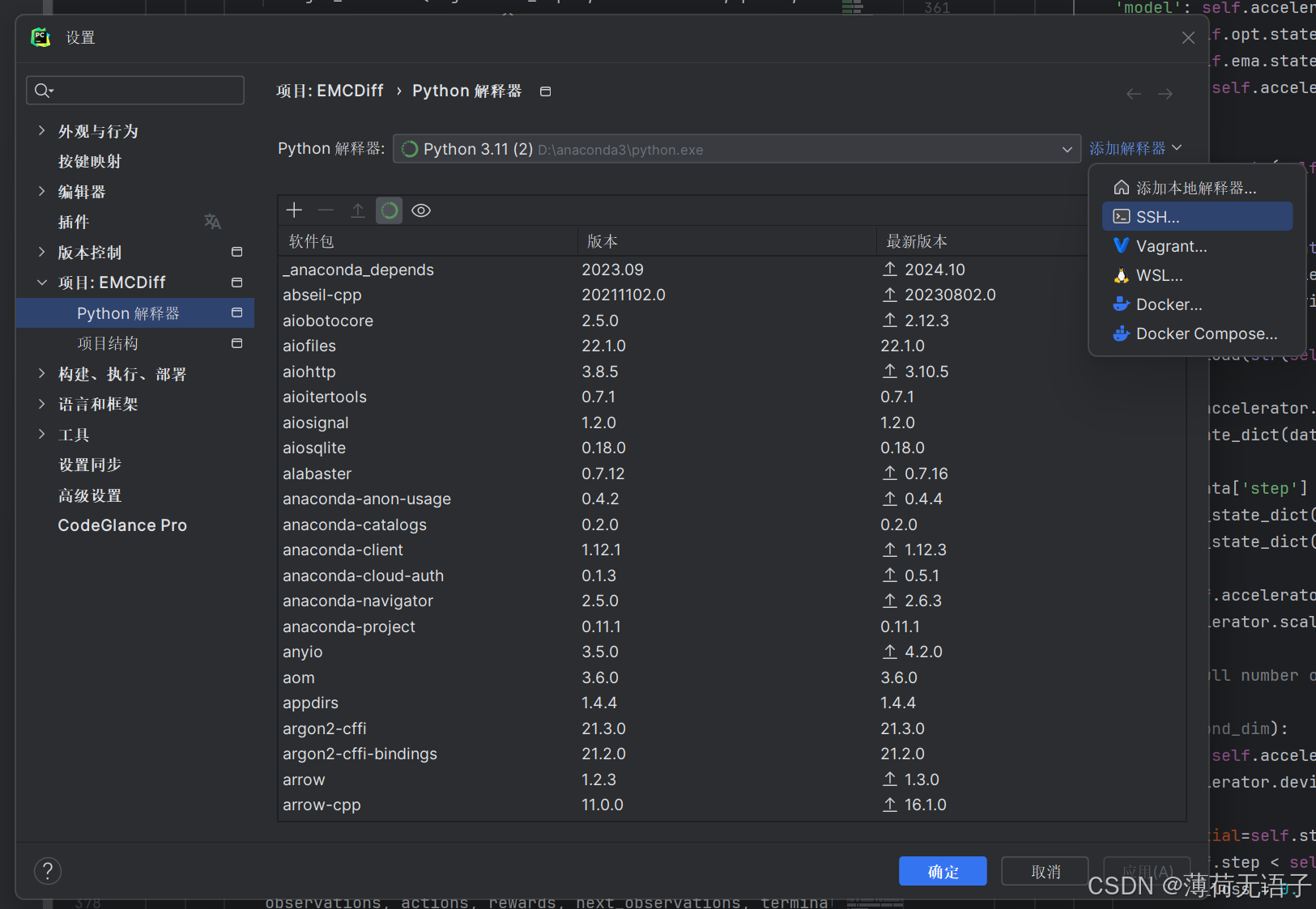
Task: Open help with question mark icon
Action: point(48,871)
